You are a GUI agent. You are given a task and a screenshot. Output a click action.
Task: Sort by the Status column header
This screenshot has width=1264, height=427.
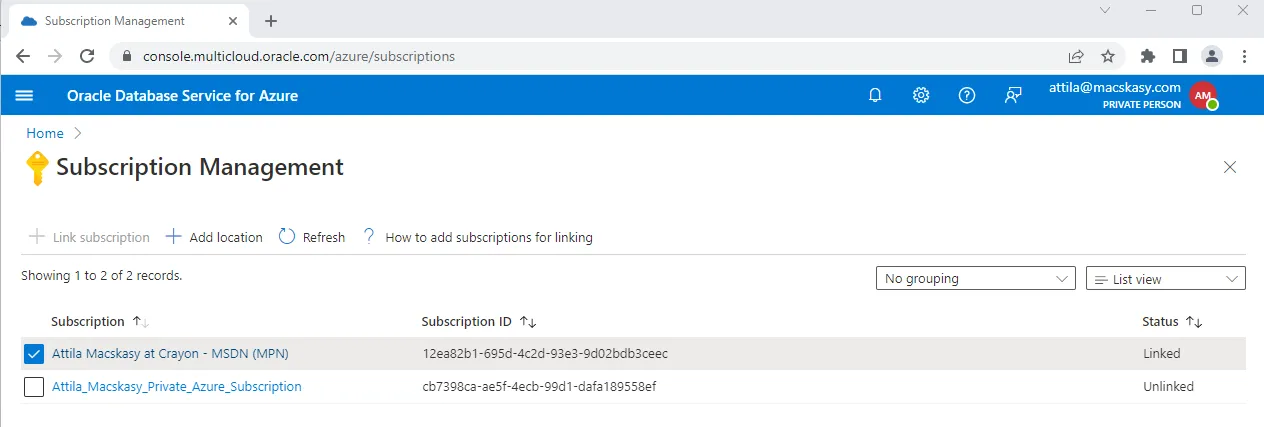coord(1172,322)
